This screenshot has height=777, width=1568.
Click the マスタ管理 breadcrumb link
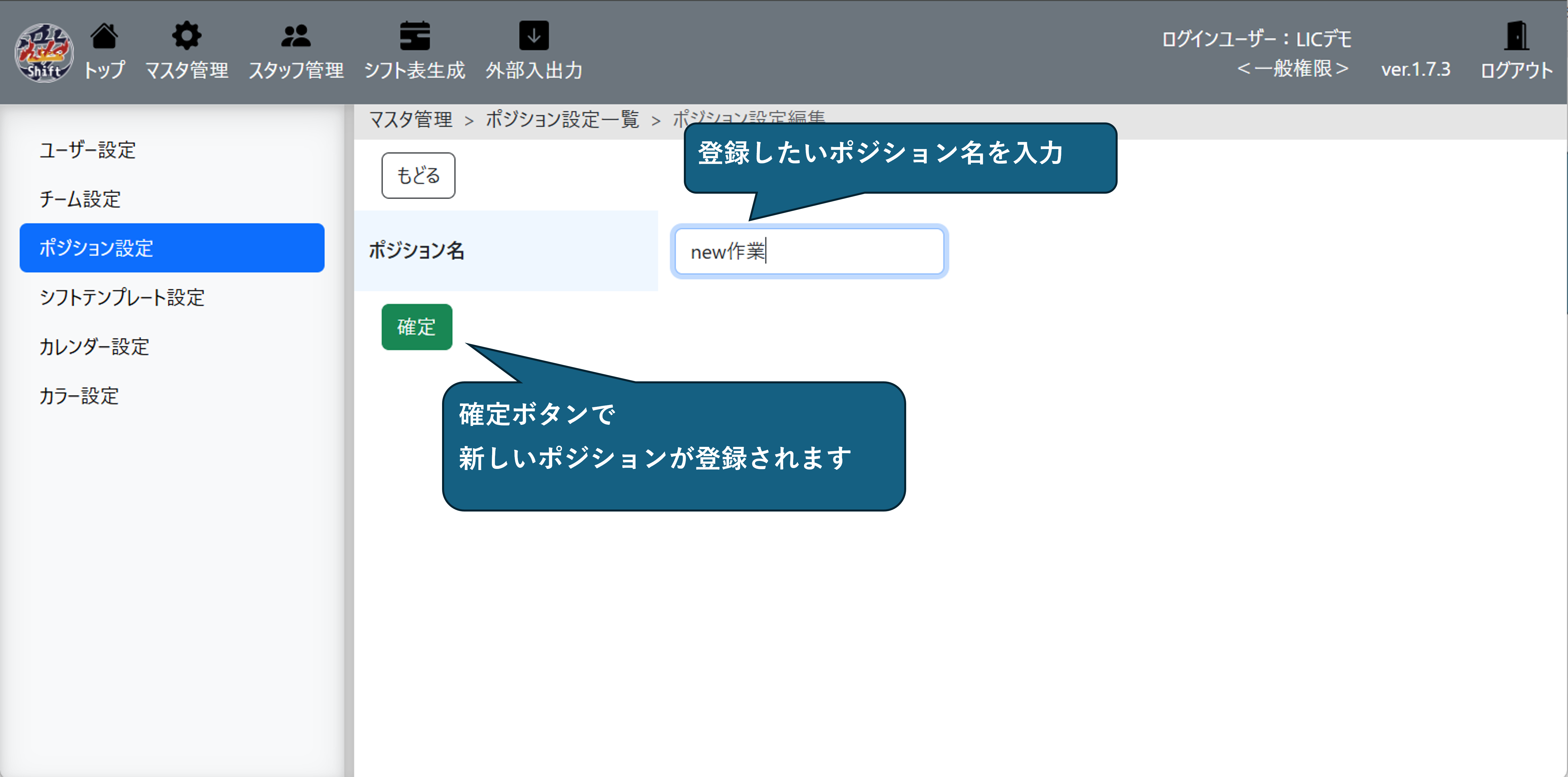tap(411, 119)
